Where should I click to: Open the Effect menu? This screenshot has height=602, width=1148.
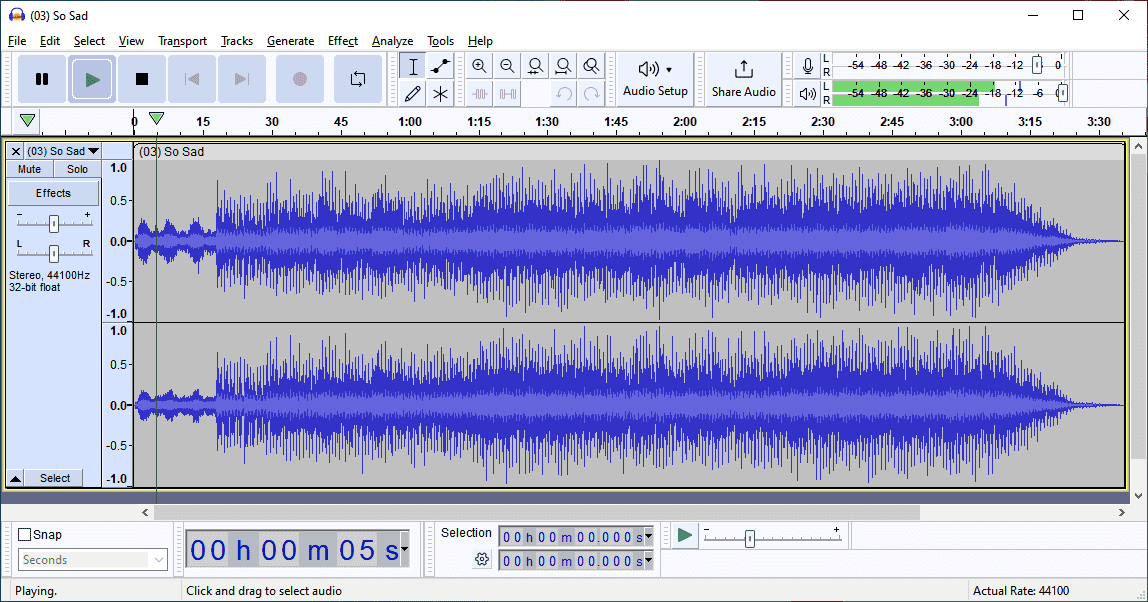pyautogui.click(x=343, y=41)
